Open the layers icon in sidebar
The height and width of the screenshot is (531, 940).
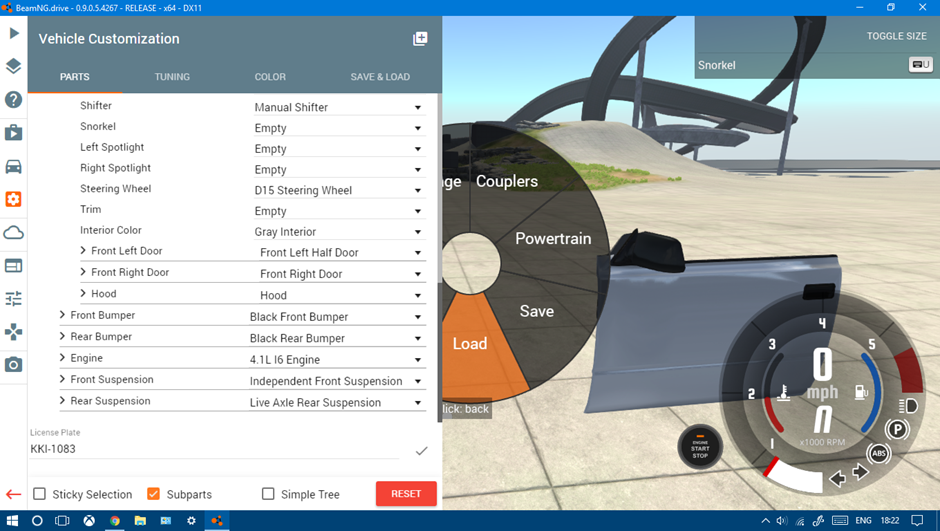click(14, 66)
